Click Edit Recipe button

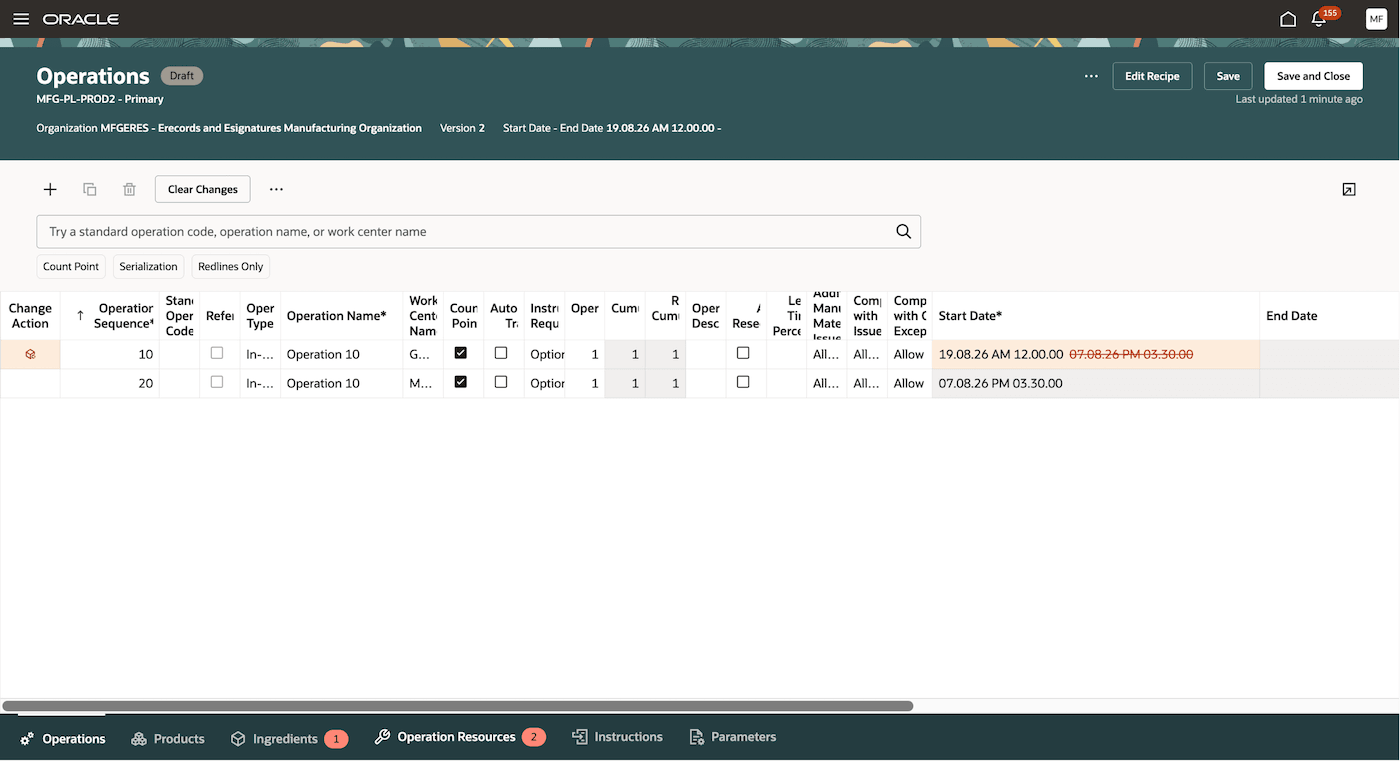[1152, 76]
